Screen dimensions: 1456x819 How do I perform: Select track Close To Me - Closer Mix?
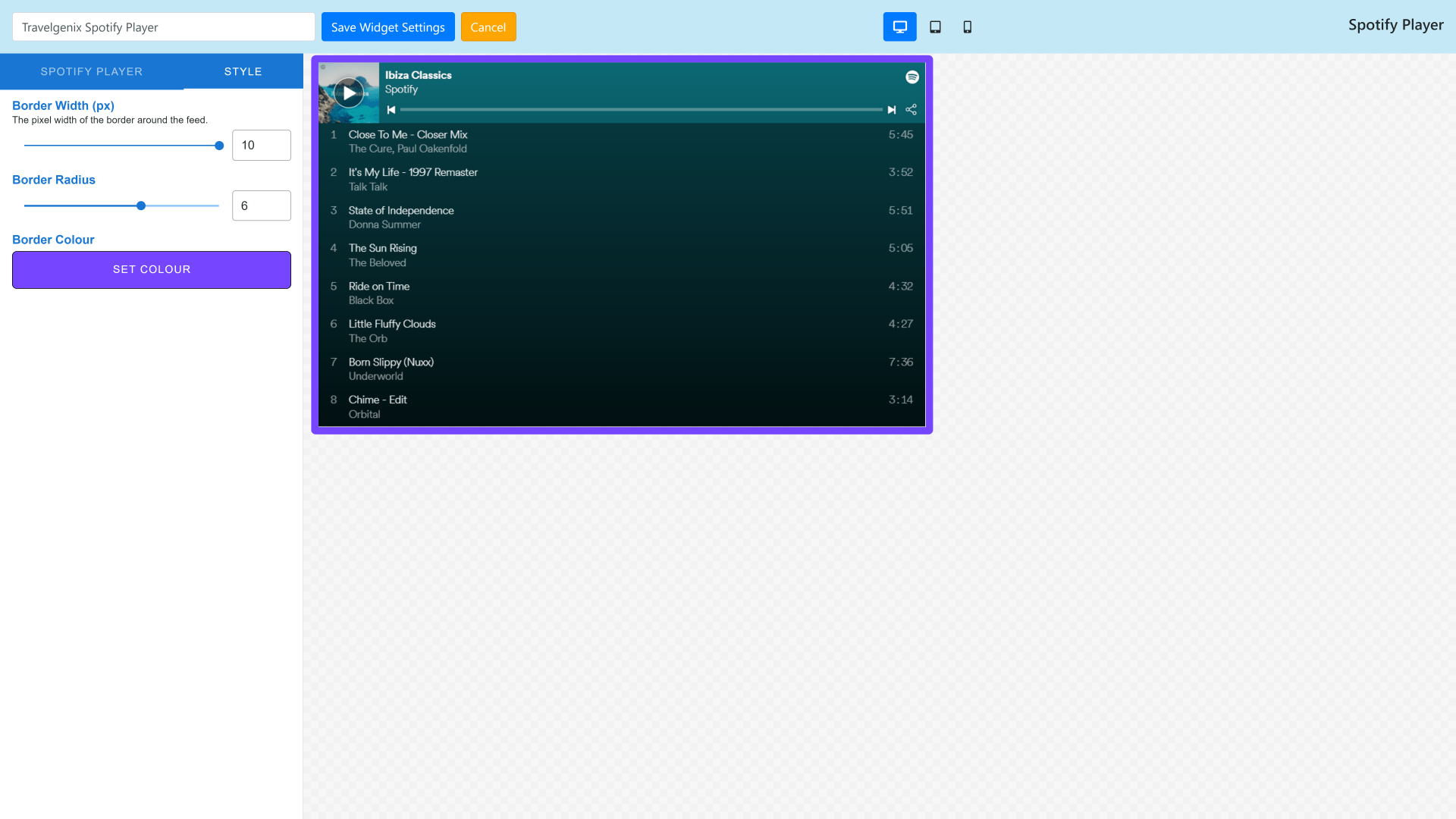point(622,142)
